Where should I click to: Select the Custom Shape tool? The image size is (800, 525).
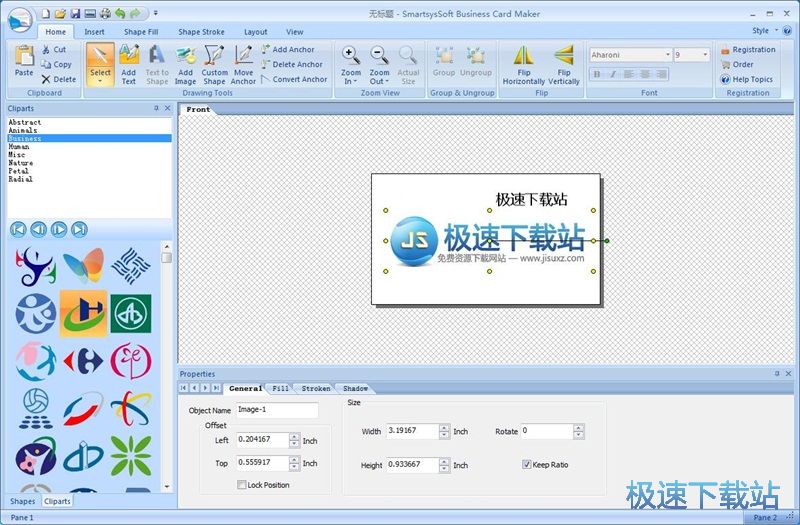[214, 64]
